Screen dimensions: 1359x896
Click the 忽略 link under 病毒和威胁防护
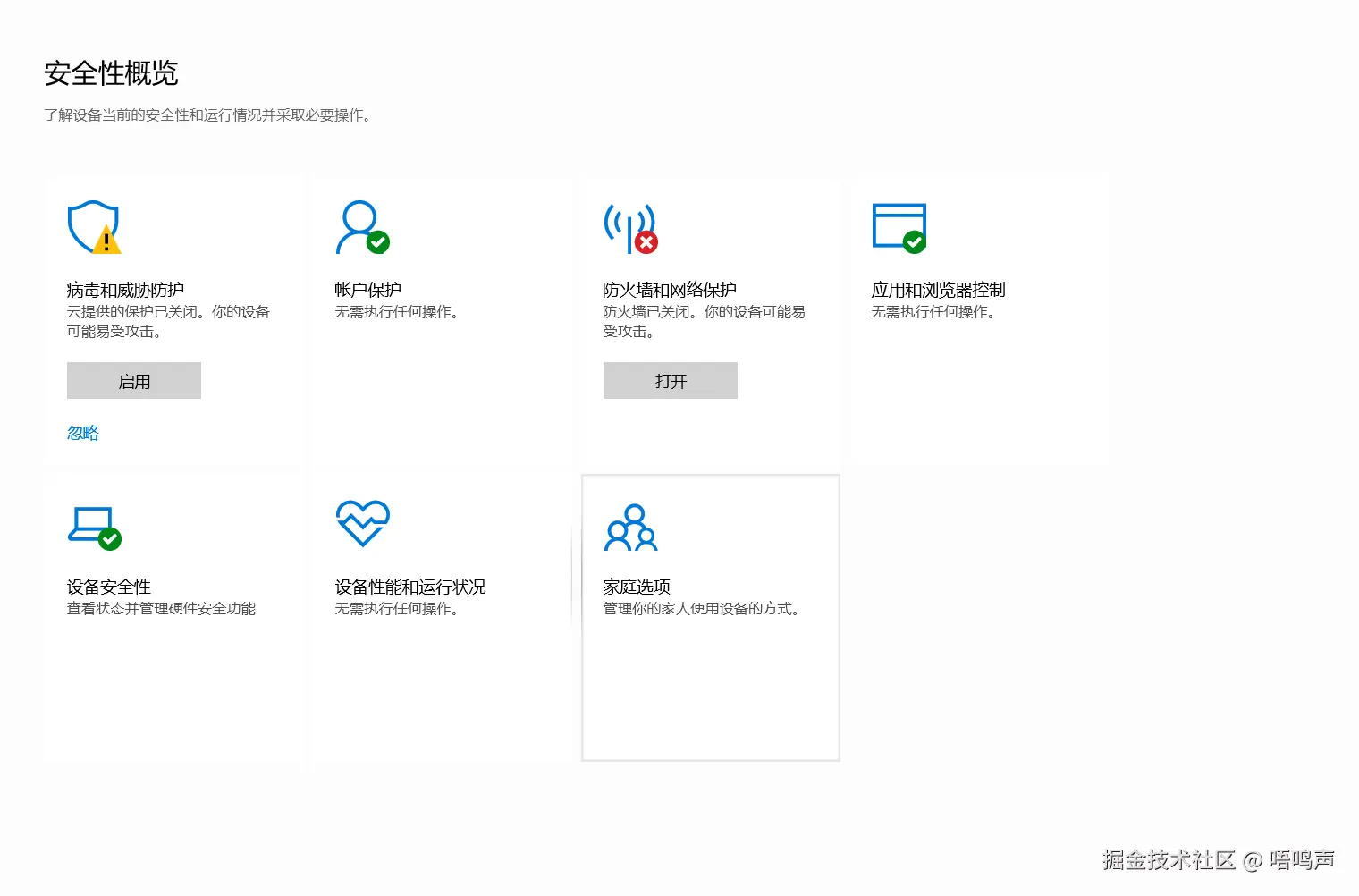coord(82,433)
